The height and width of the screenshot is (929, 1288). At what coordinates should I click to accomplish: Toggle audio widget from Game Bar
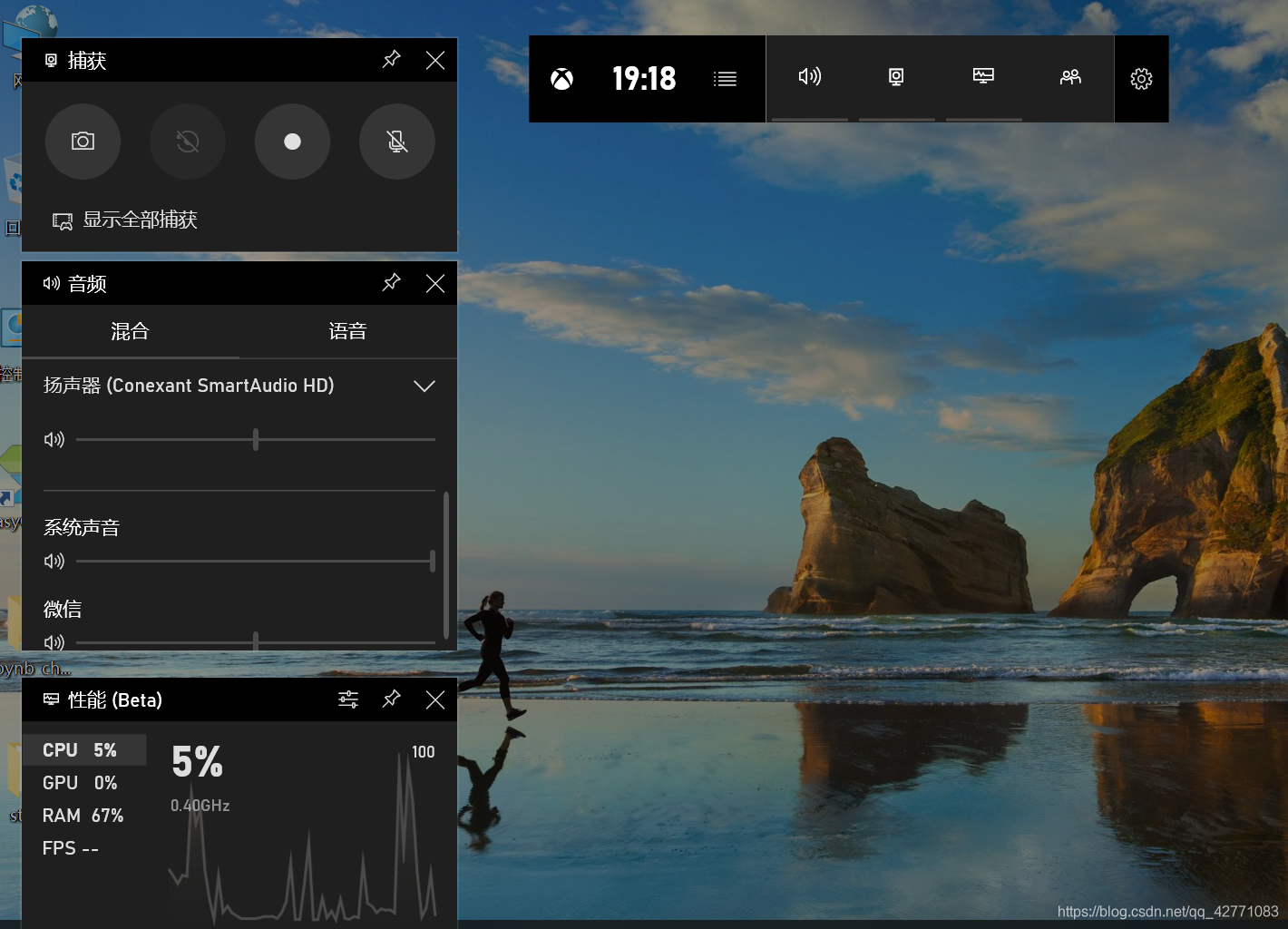point(810,77)
